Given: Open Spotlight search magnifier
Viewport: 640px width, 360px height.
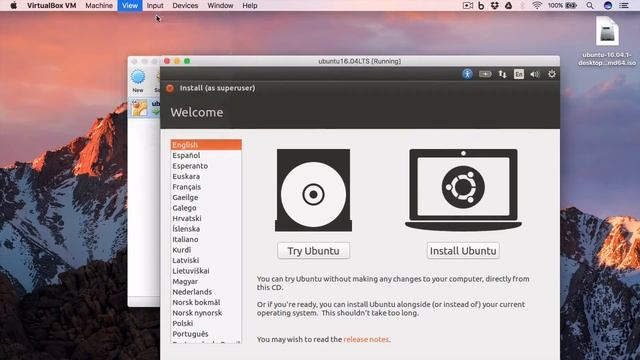Looking at the screenshot, I should (x=590, y=5).
